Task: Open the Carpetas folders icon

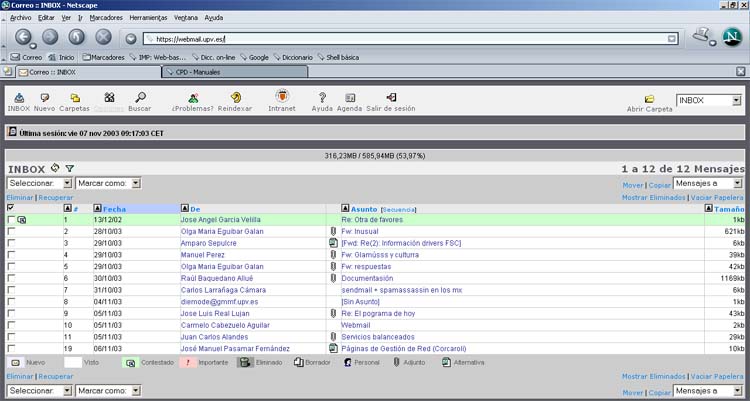Action: 75,98
